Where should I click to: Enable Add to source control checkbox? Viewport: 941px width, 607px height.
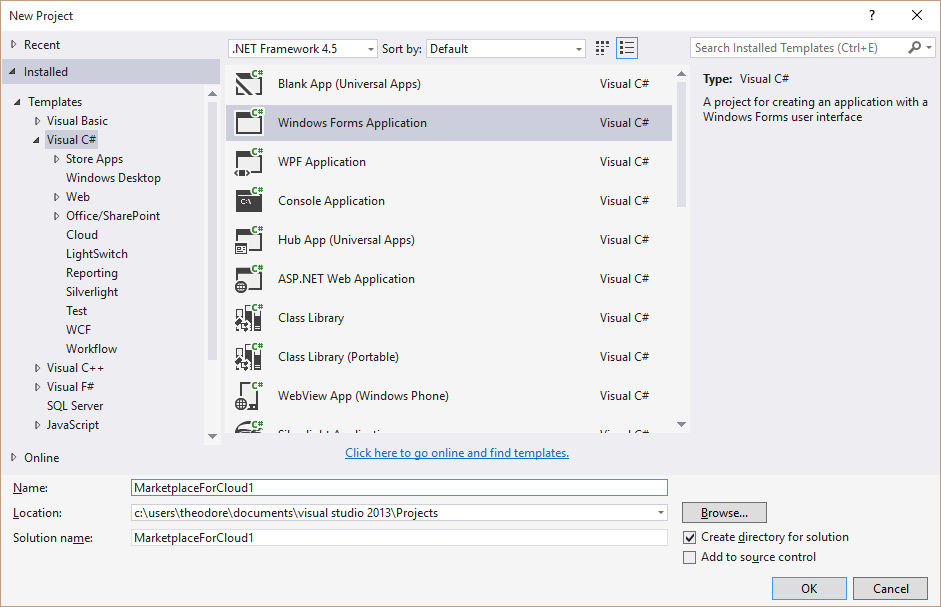tap(690, 557)
